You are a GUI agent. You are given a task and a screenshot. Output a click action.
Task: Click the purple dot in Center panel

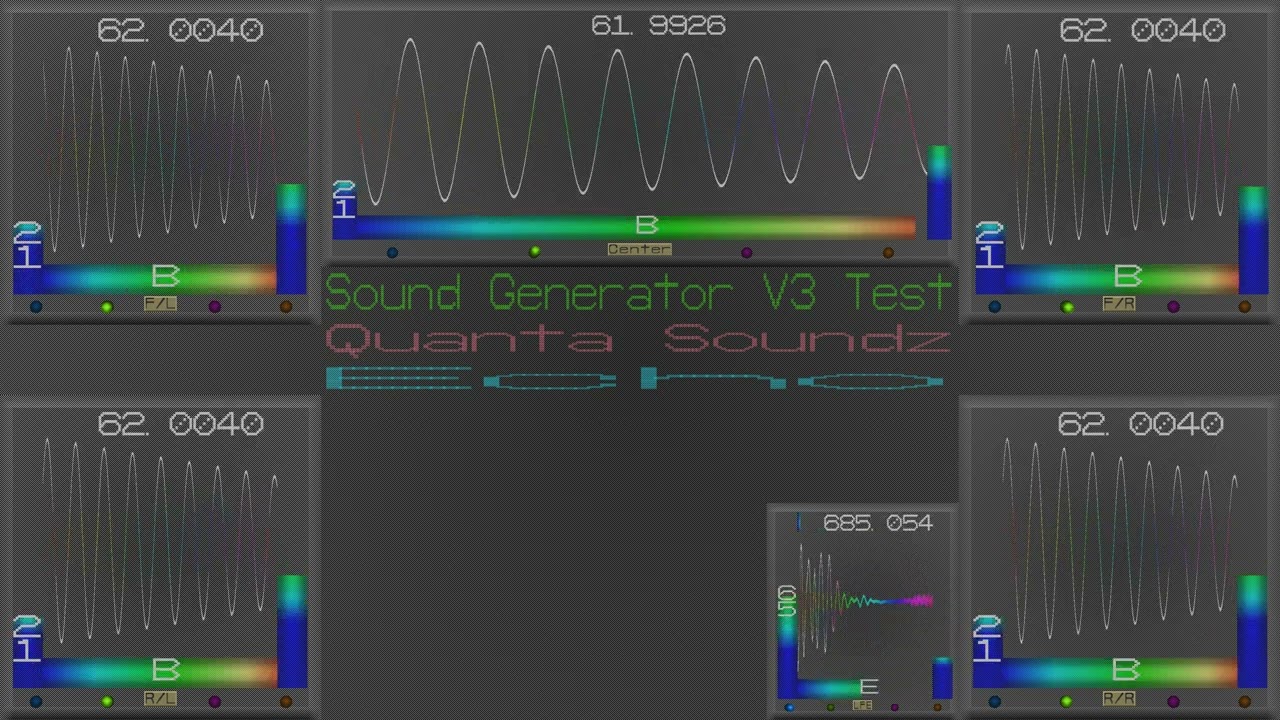click(x=746, y=252)
